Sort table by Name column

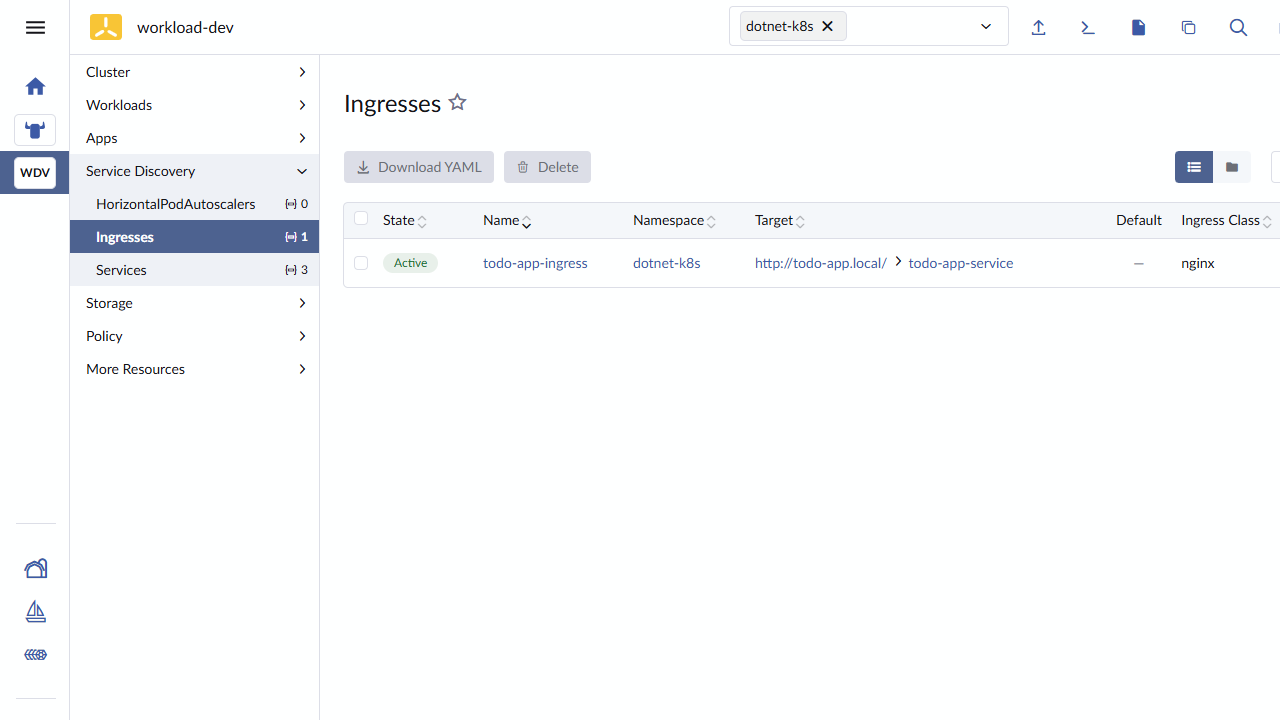507,220
